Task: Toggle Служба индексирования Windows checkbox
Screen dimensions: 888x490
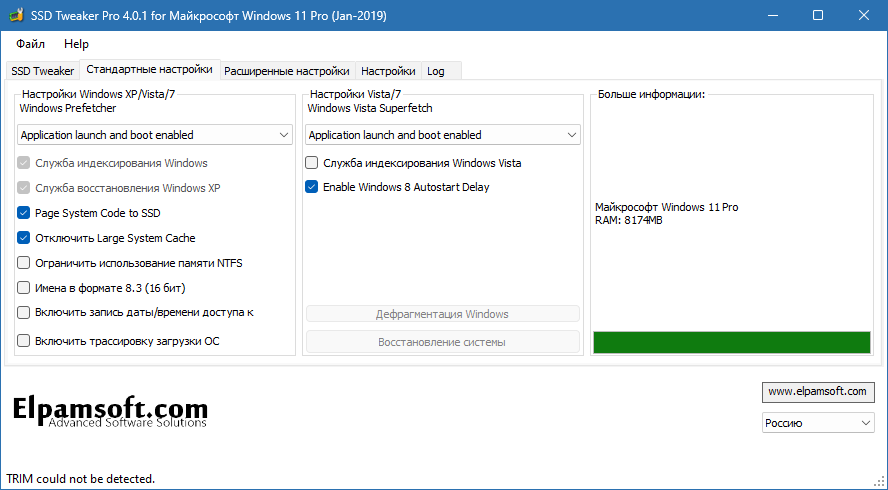Action: [23, 163]
